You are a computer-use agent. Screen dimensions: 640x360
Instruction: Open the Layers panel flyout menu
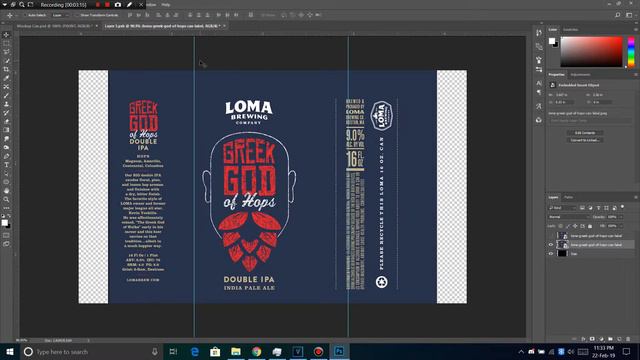pos(636,197)
